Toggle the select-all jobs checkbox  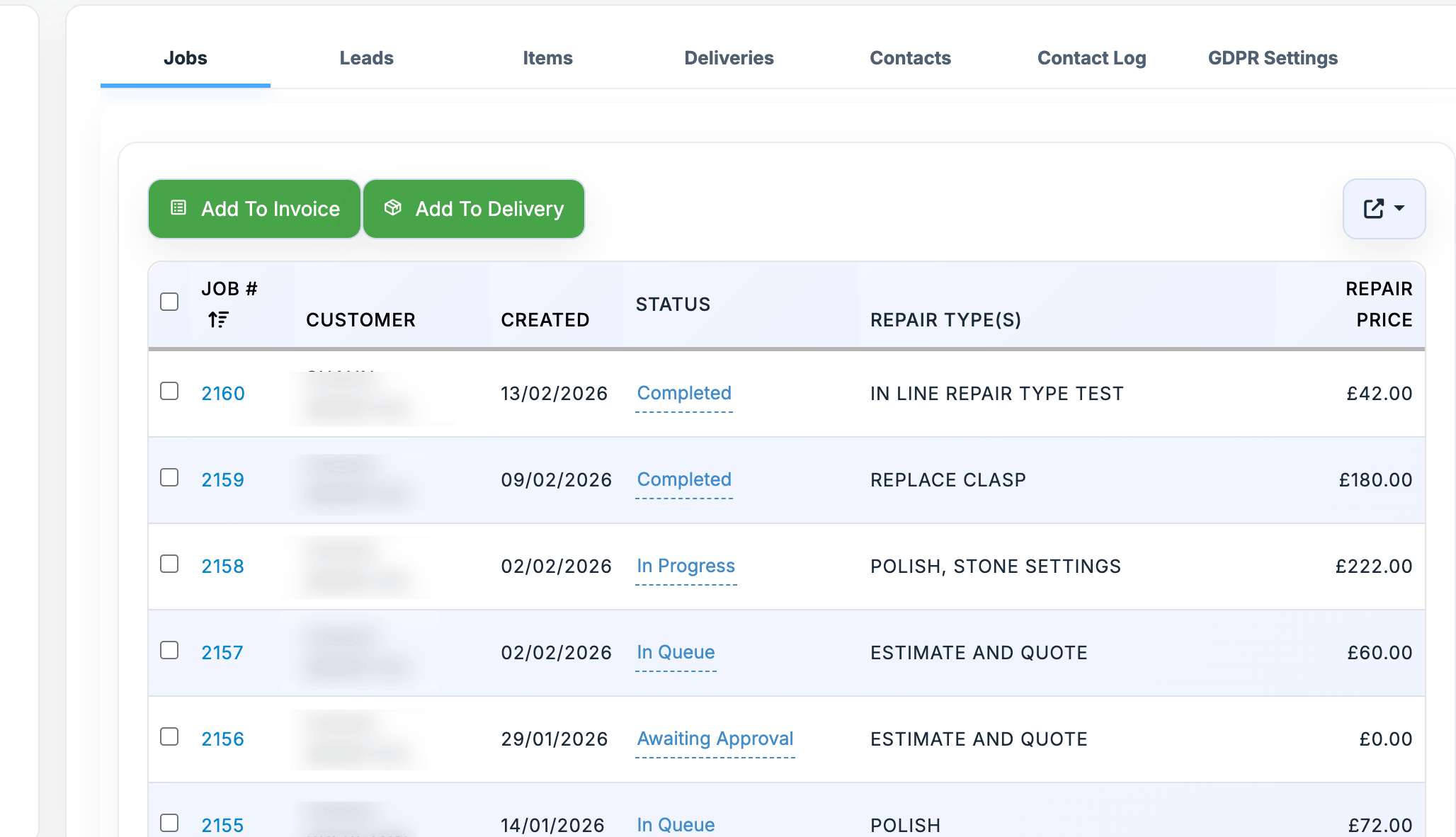(169, 302)
